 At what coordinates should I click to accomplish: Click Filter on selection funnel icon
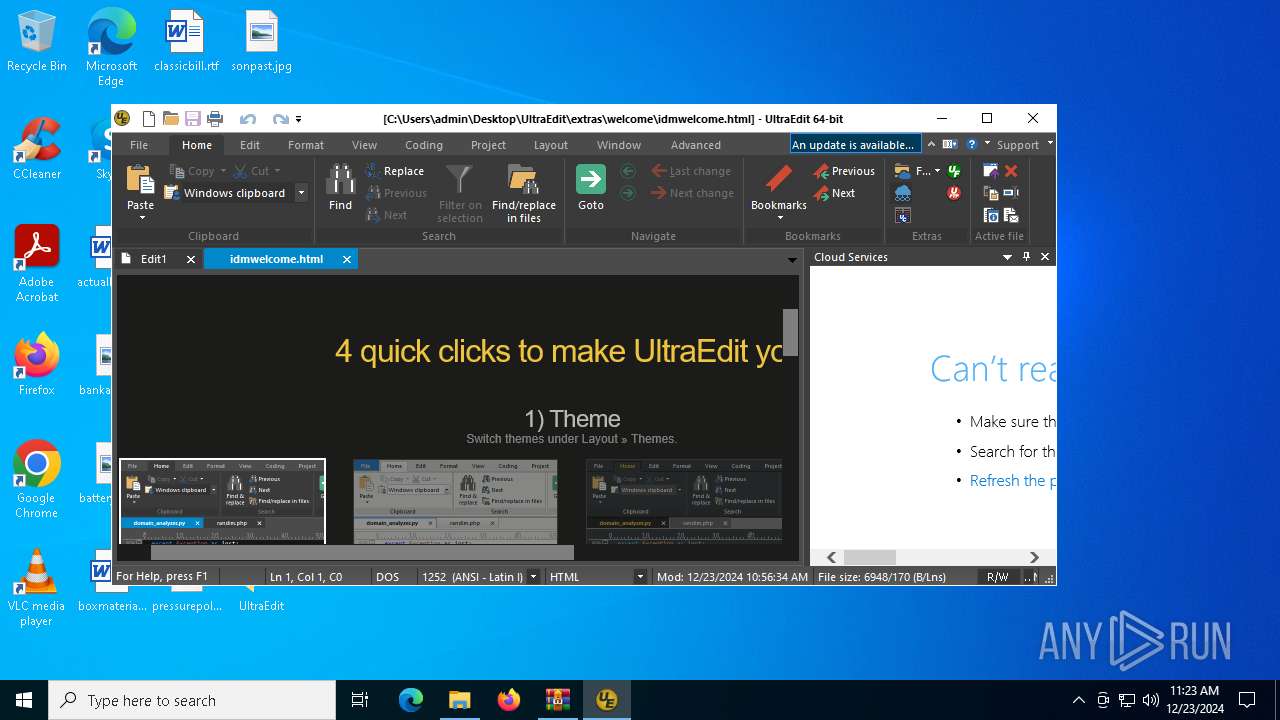[x=459, y=180]
